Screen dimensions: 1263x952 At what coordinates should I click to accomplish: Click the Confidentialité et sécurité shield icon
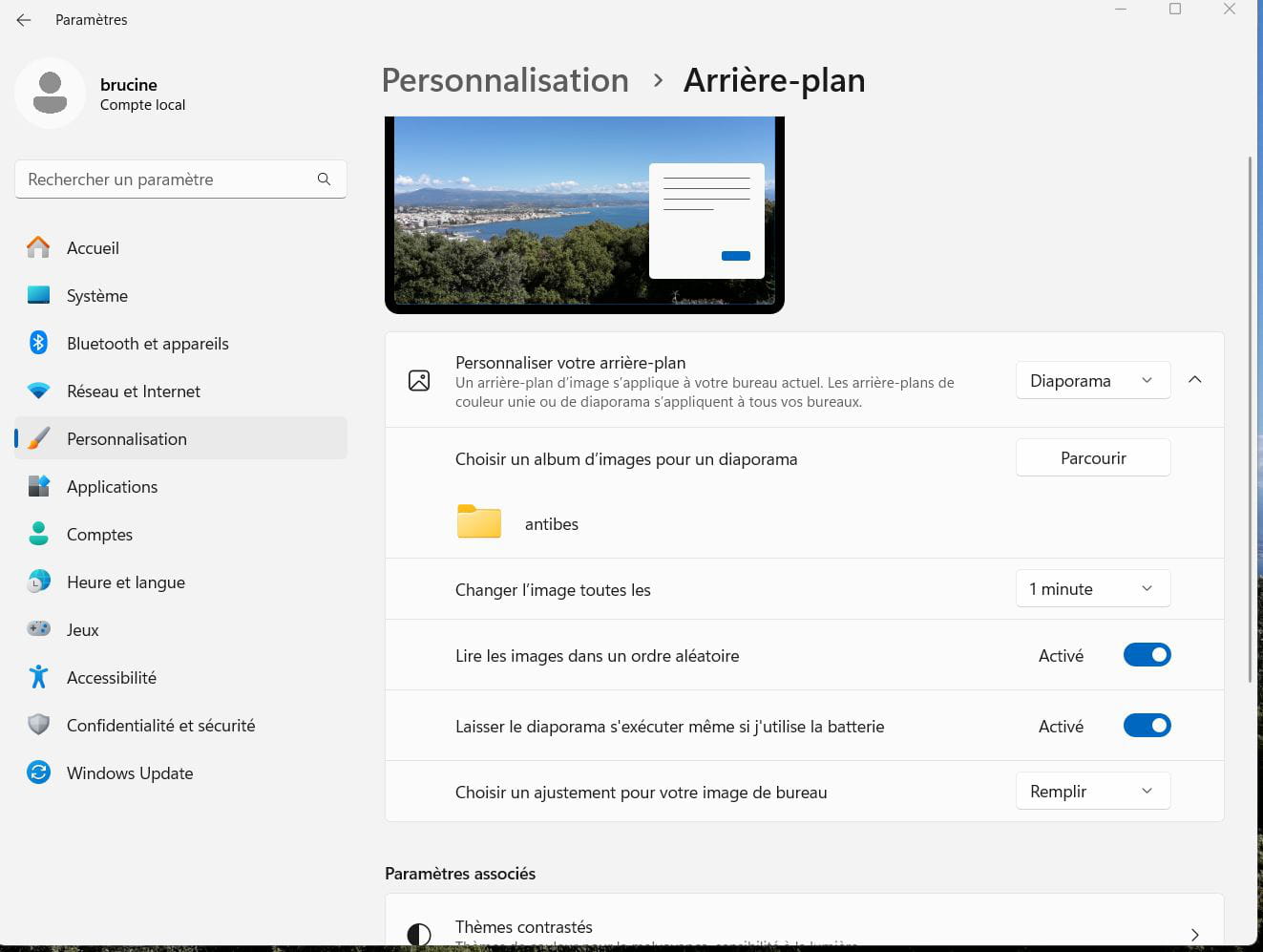click(x=38, y=725)
